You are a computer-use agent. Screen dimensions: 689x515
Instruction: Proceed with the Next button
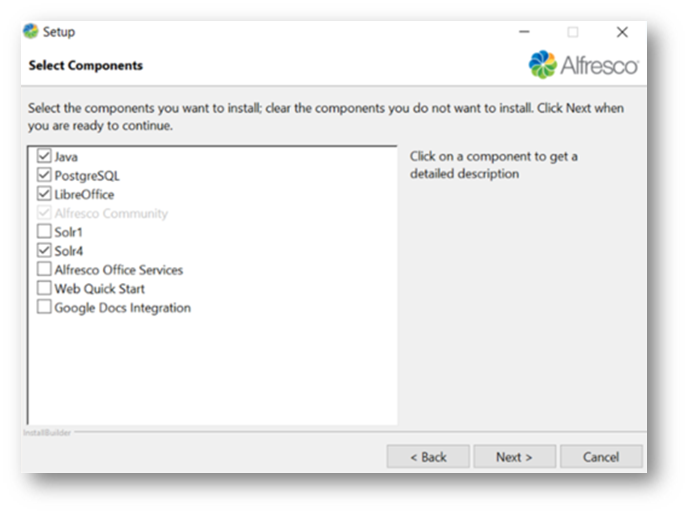[514, 457]
